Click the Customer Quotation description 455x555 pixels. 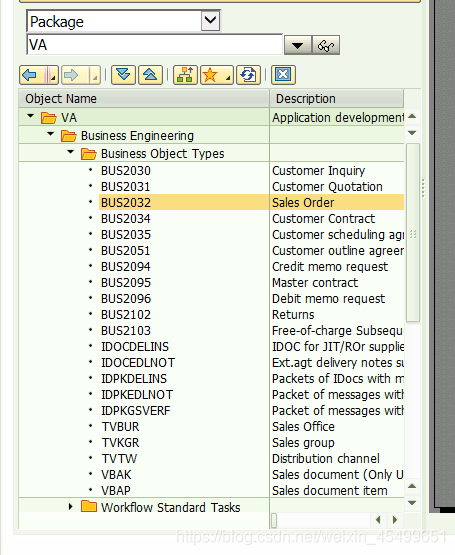327,187
